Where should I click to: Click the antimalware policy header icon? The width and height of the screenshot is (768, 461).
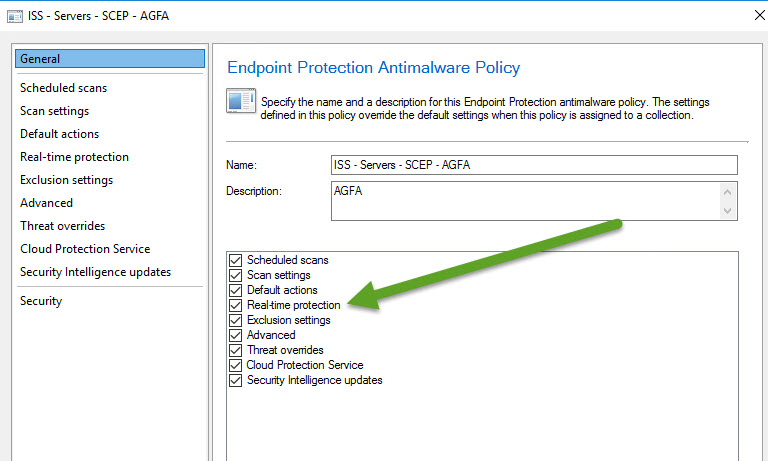click(x=241, y=100)
